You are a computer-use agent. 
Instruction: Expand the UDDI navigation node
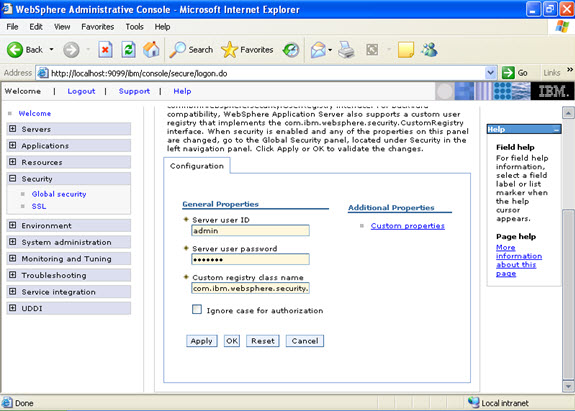pyautogui.click(x=12, y=308)
